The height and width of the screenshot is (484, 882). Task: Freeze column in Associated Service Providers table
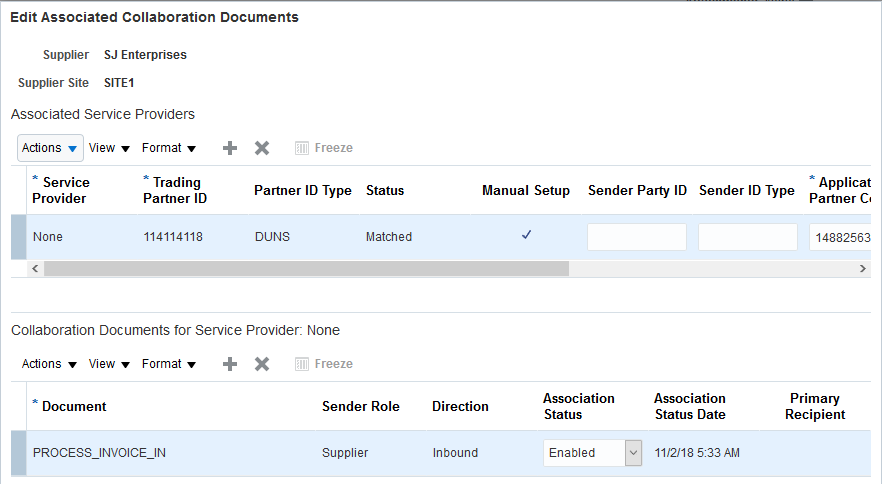point(324,148)
